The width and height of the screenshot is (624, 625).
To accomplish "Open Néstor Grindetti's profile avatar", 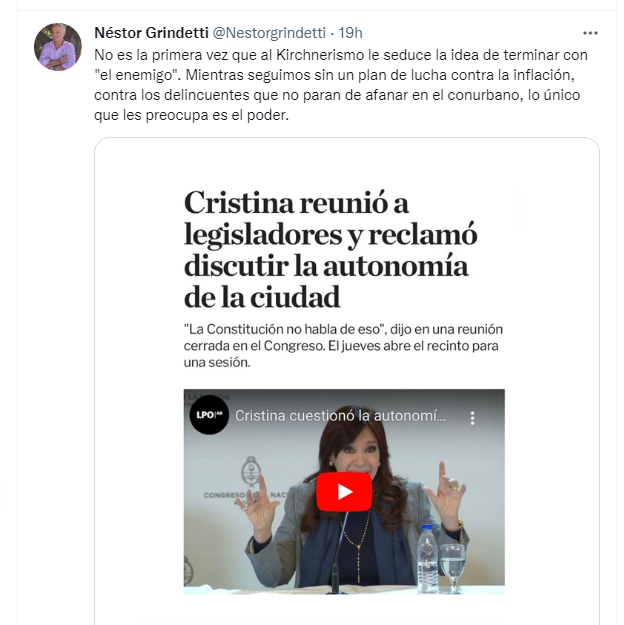I will pos(58,47).
